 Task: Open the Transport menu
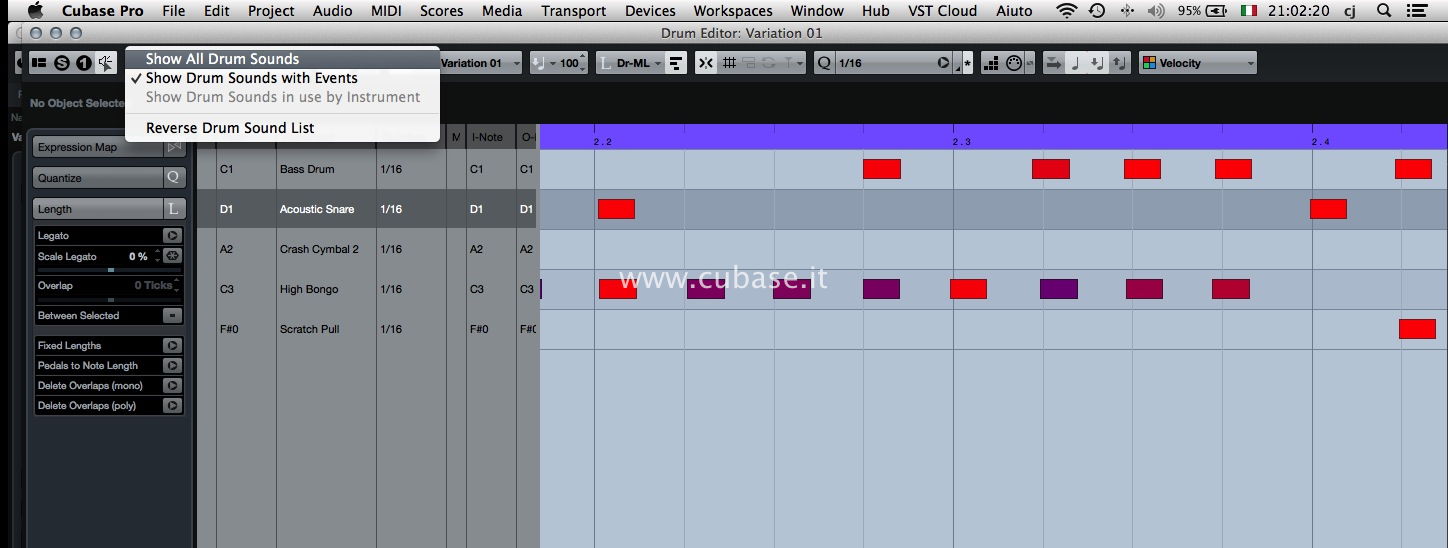(x=573, y=11)
